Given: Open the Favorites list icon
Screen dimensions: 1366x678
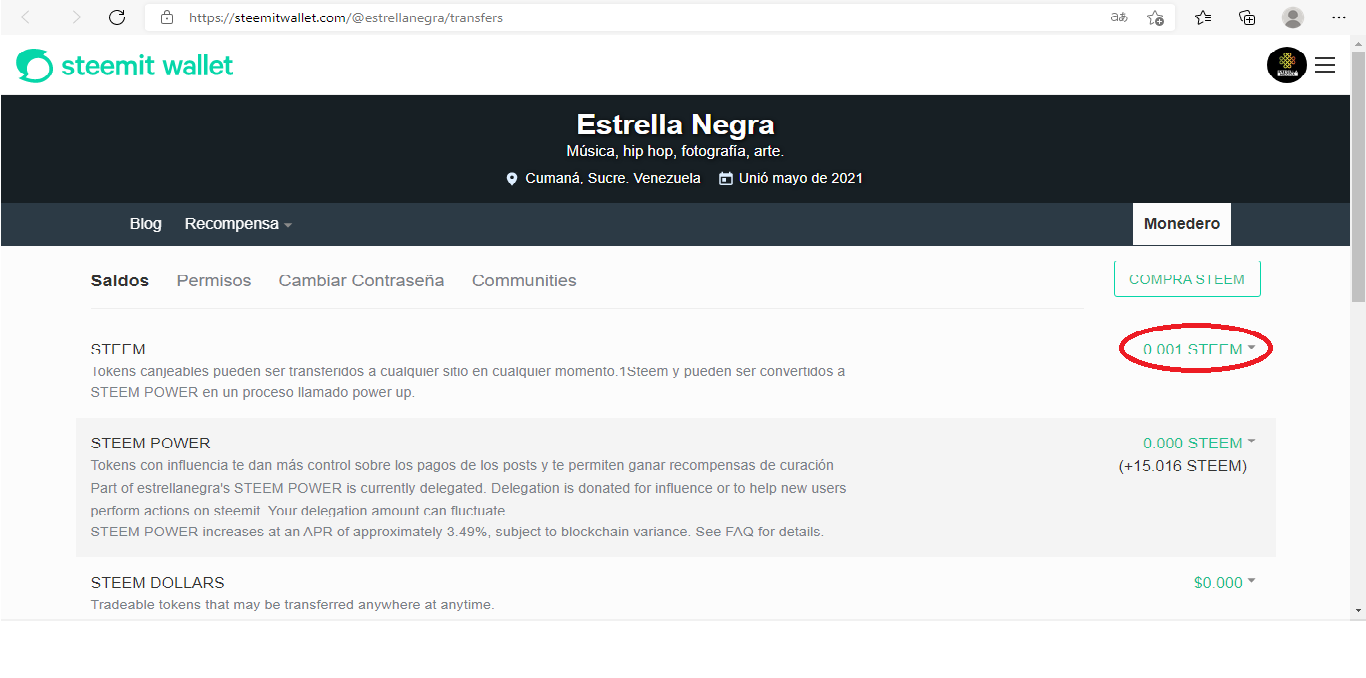Looking at the screenshot, I should click(1203, 17).
